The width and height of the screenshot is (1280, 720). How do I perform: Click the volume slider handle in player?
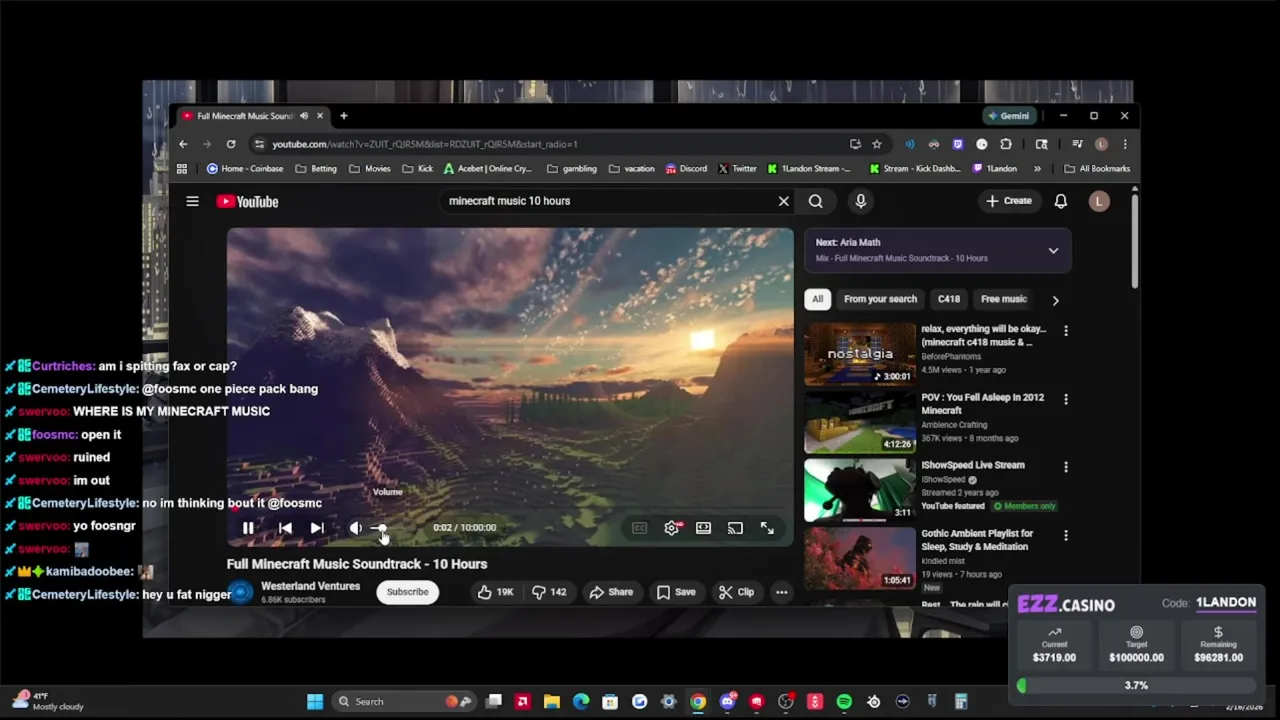pyautogui.click(x=380, y=528)
